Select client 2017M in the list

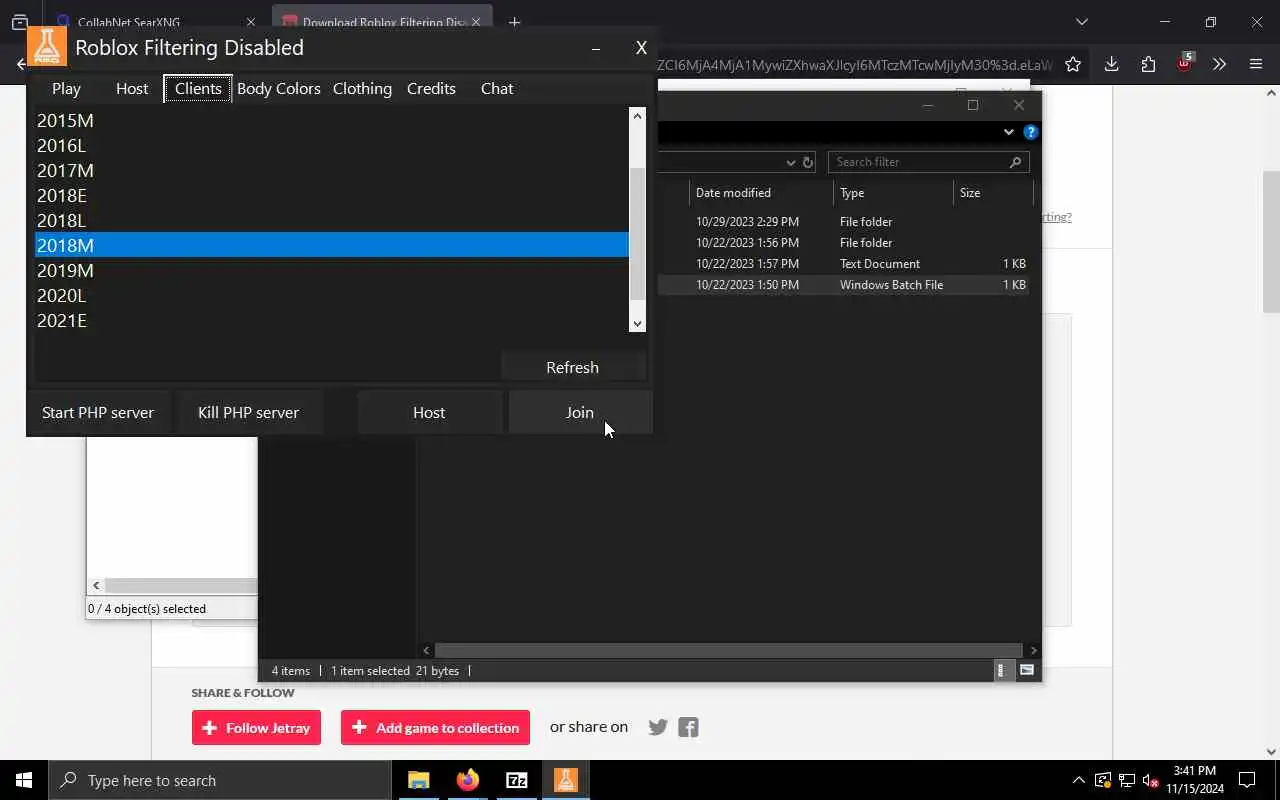[x=332, y=170]
